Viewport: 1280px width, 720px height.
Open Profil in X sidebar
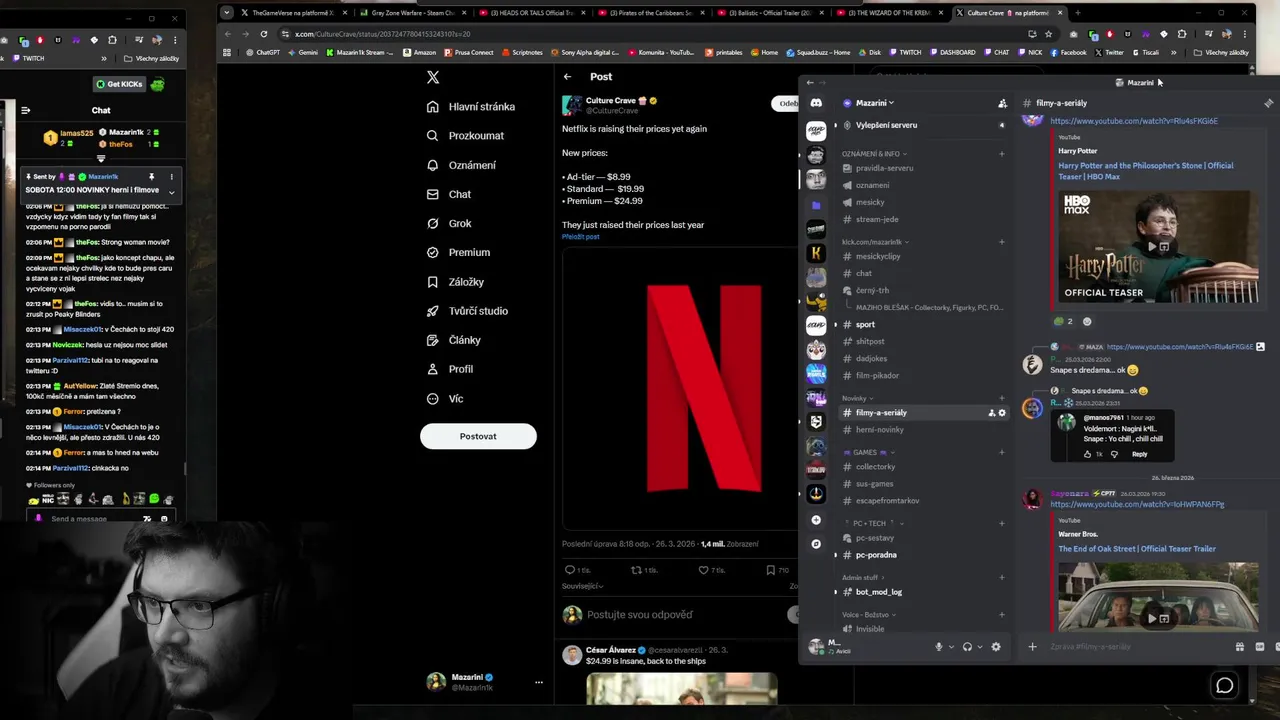pos(449,369)
